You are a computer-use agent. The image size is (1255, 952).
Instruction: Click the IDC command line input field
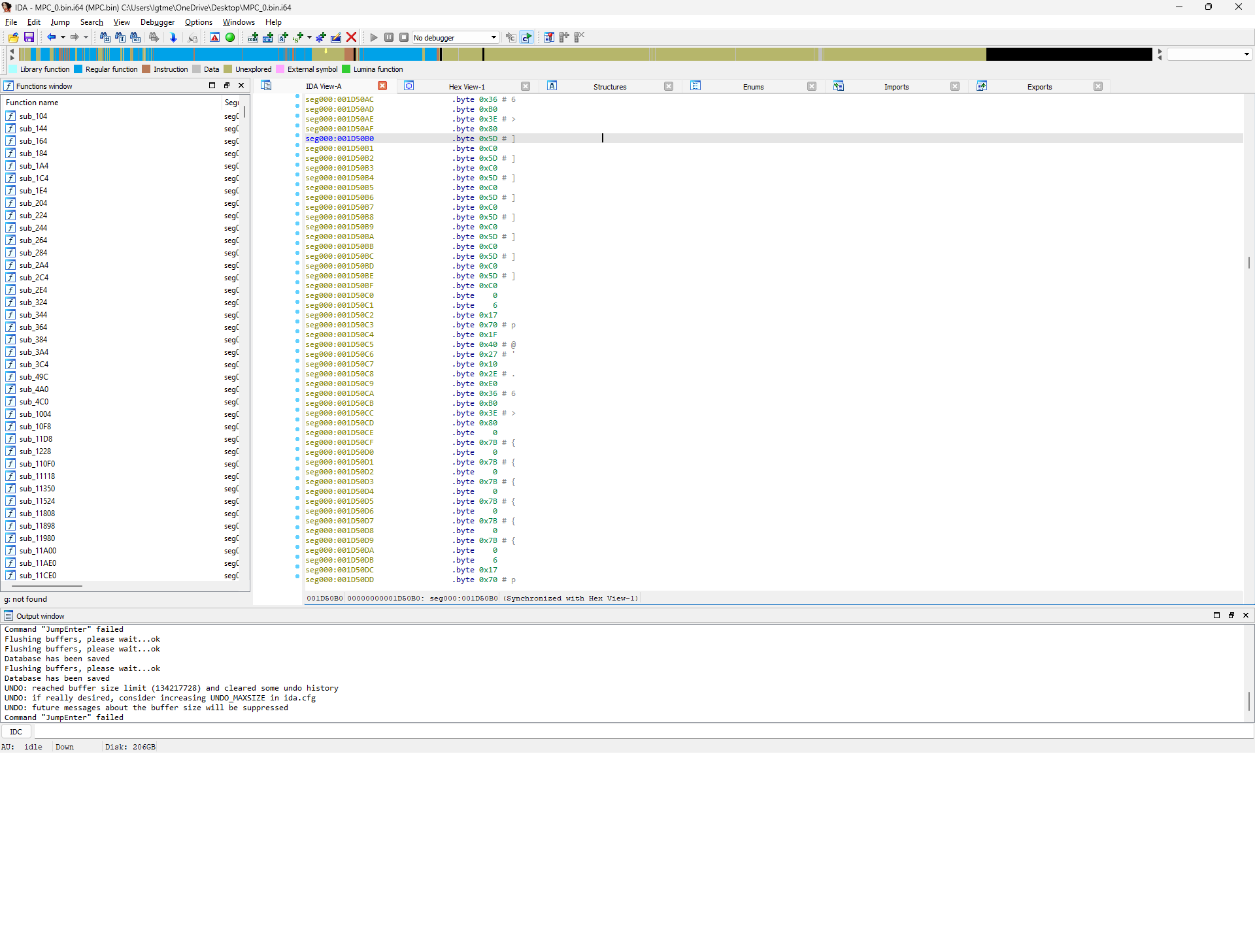(x=643, y=732)
